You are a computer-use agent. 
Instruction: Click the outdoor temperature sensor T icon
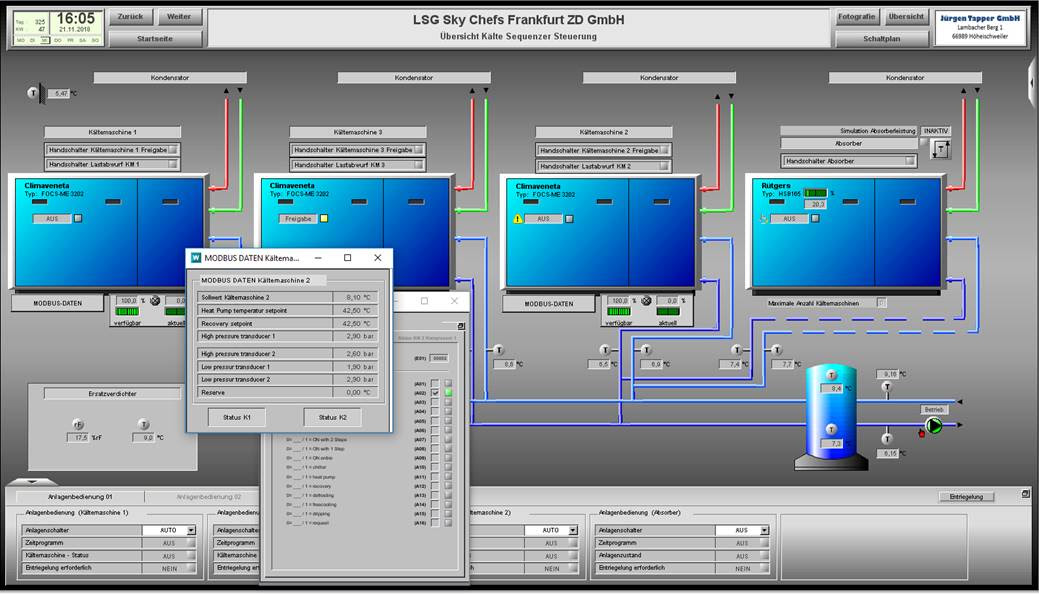(x=33, y=93)
